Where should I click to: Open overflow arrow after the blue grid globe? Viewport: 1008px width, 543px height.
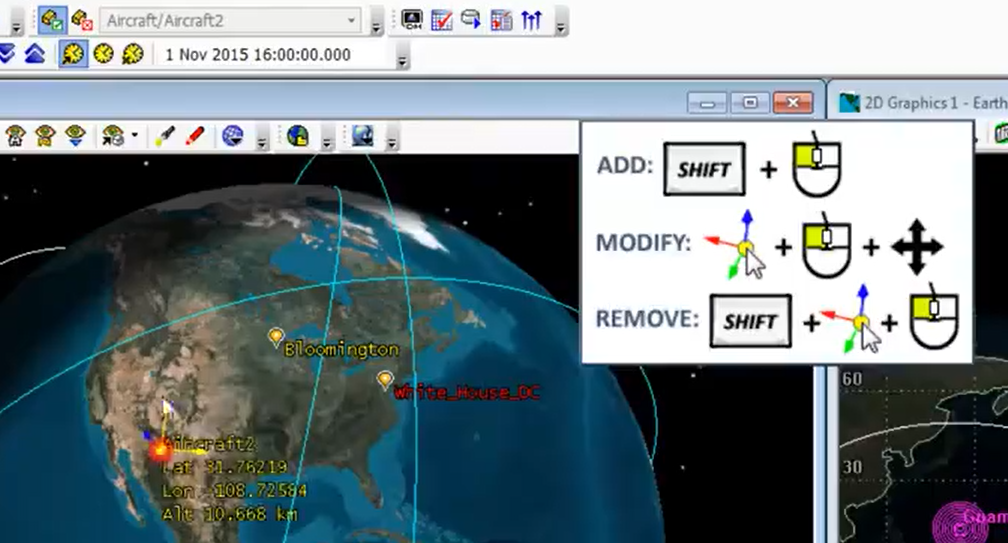point(261,138)
